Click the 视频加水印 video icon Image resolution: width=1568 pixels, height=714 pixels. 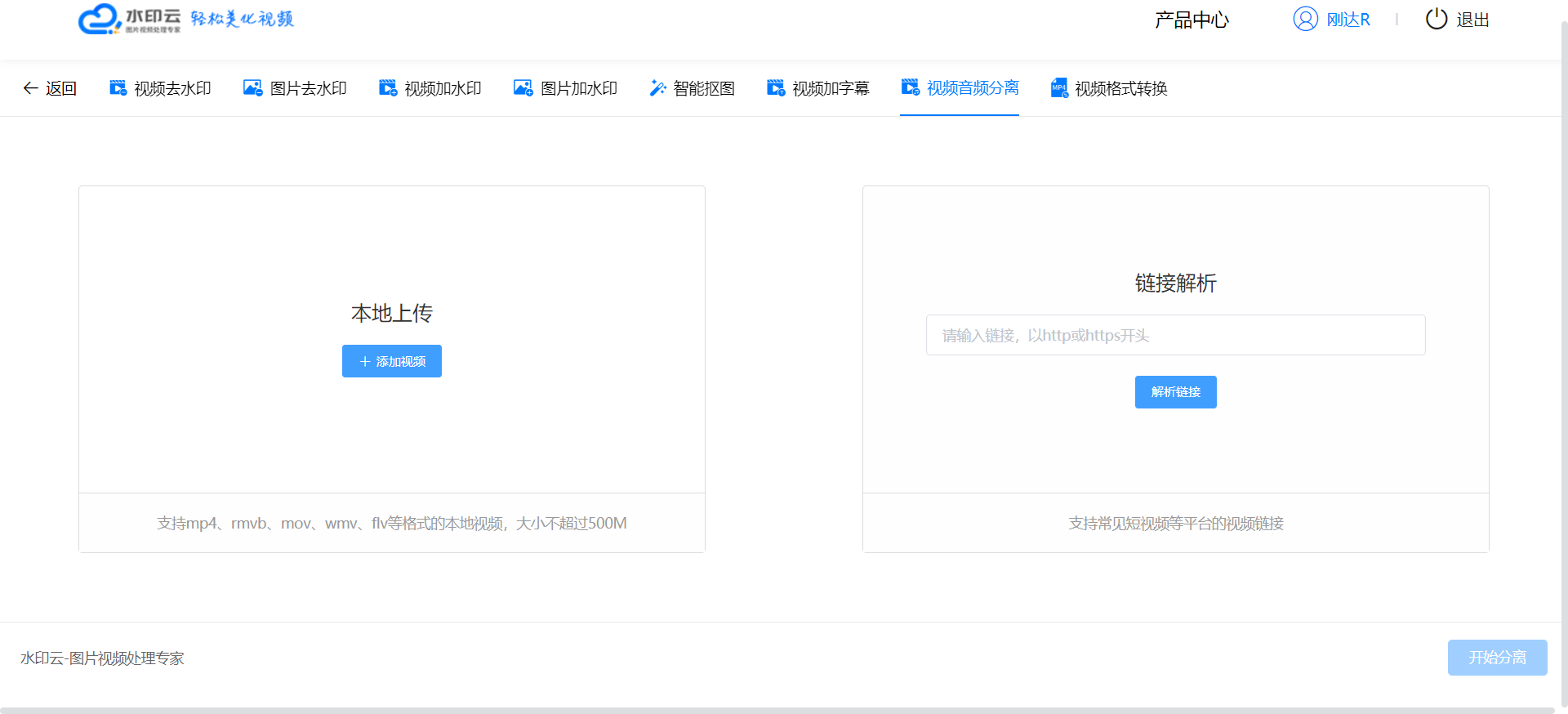click(388, 88)
